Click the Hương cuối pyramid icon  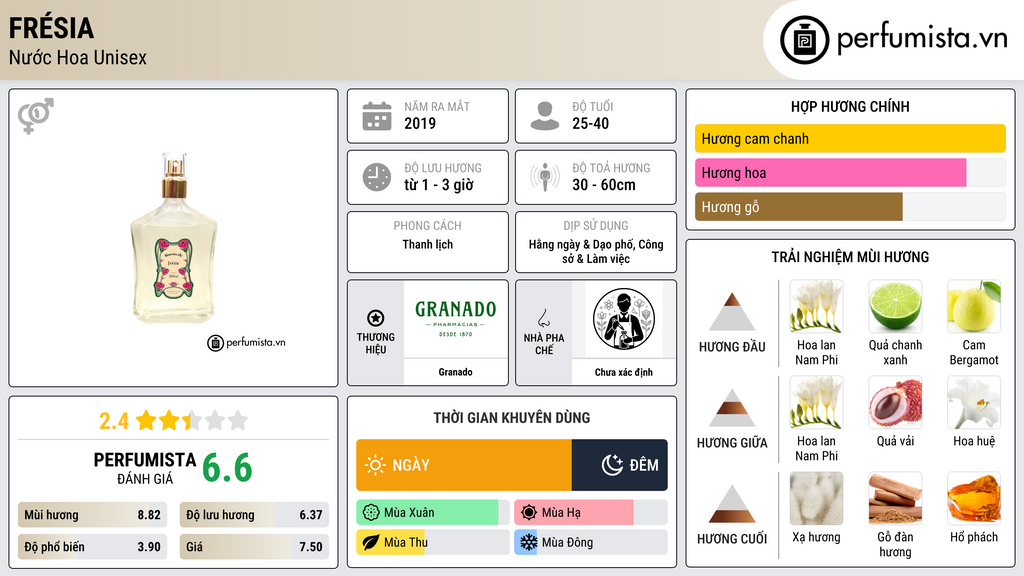732,504
